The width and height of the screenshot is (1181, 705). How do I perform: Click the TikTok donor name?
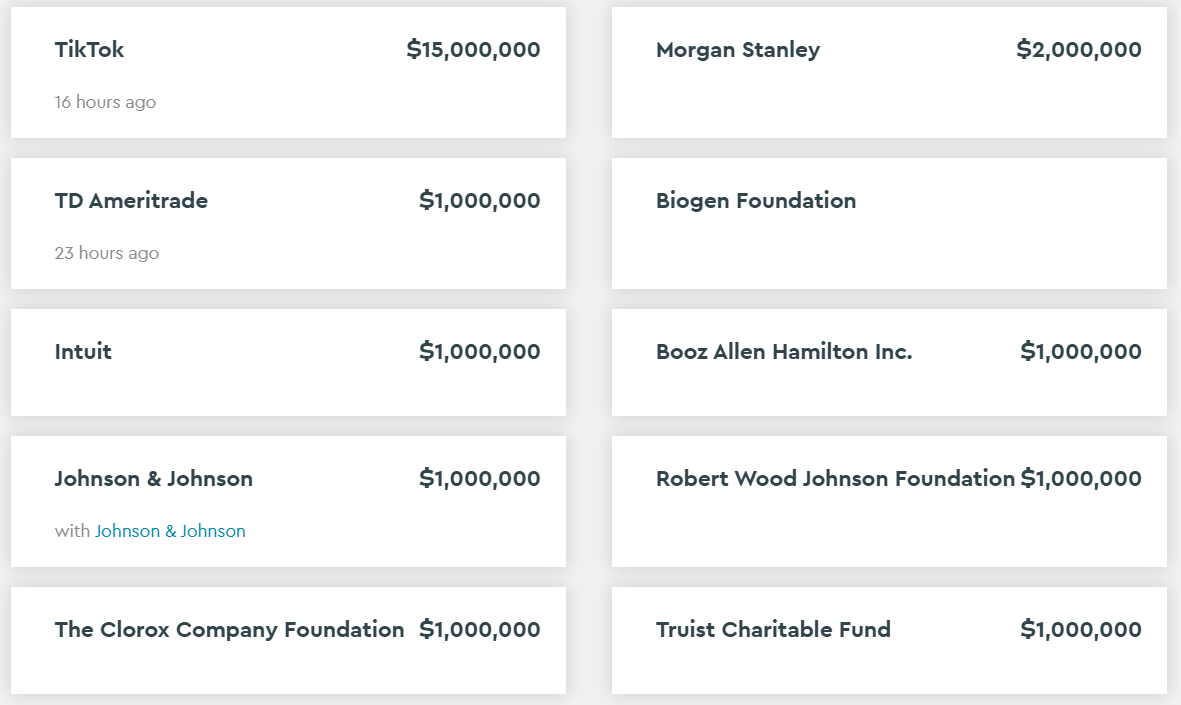click(x=89, y=50)
